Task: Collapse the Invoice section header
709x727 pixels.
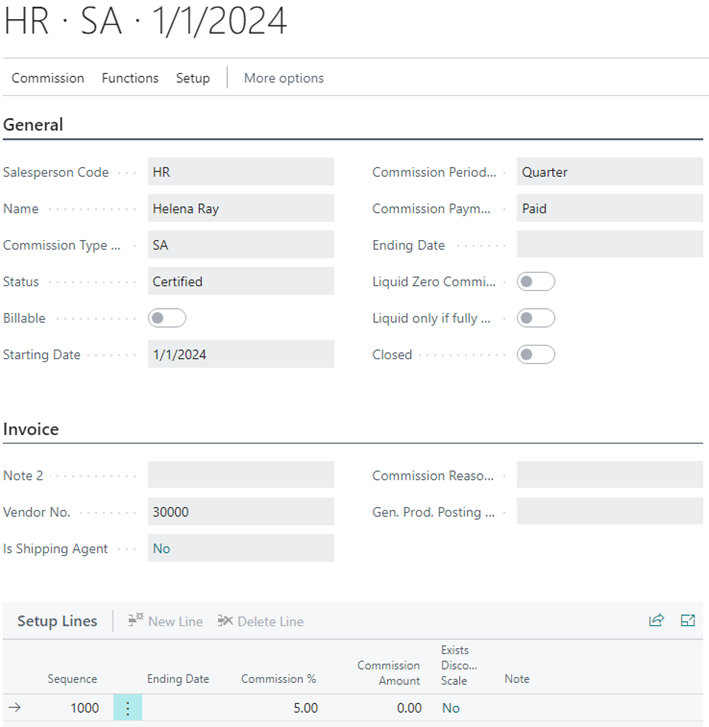Action: coord(31,429)
